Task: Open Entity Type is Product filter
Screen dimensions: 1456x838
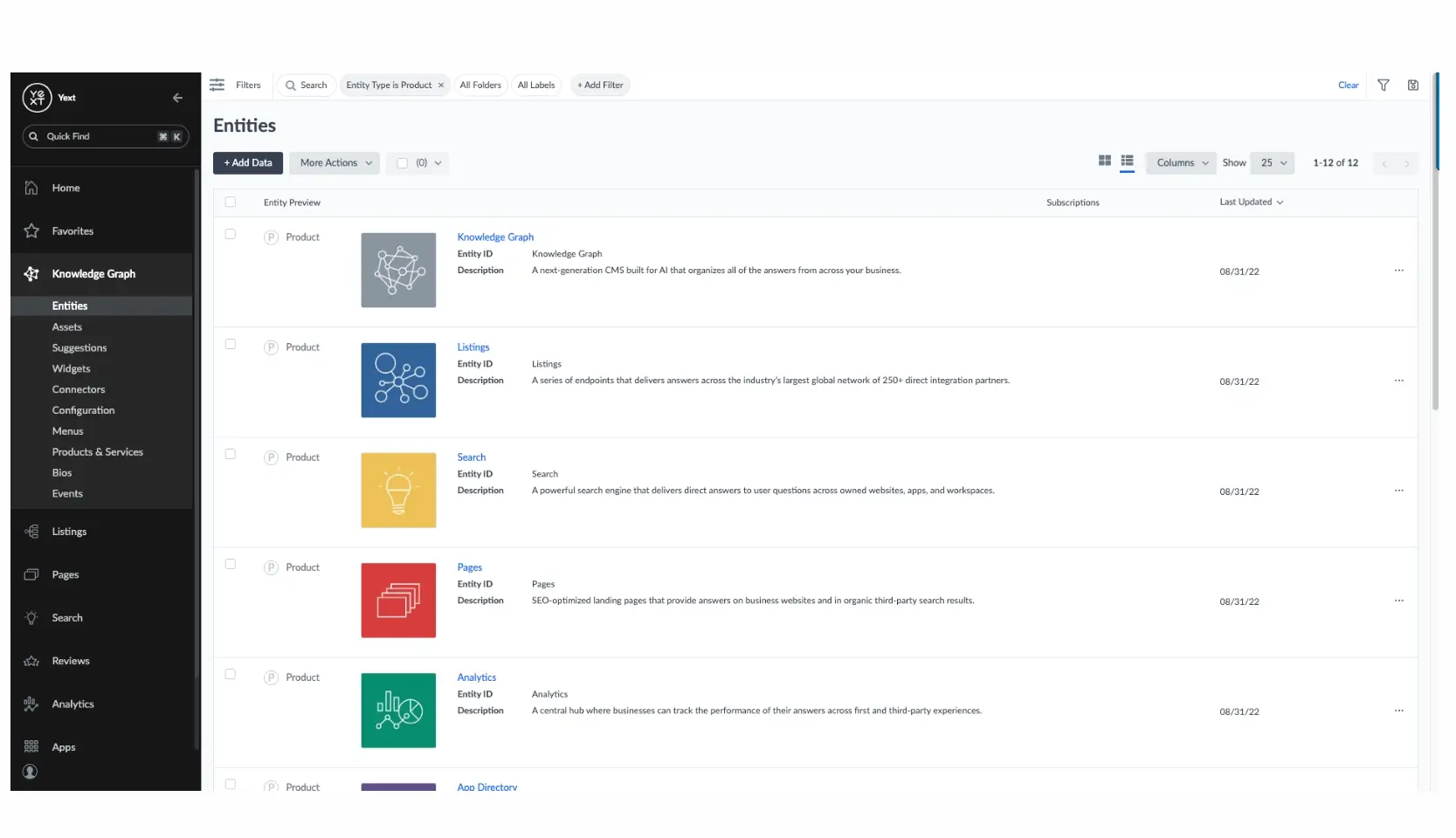Action: [389, 86]
